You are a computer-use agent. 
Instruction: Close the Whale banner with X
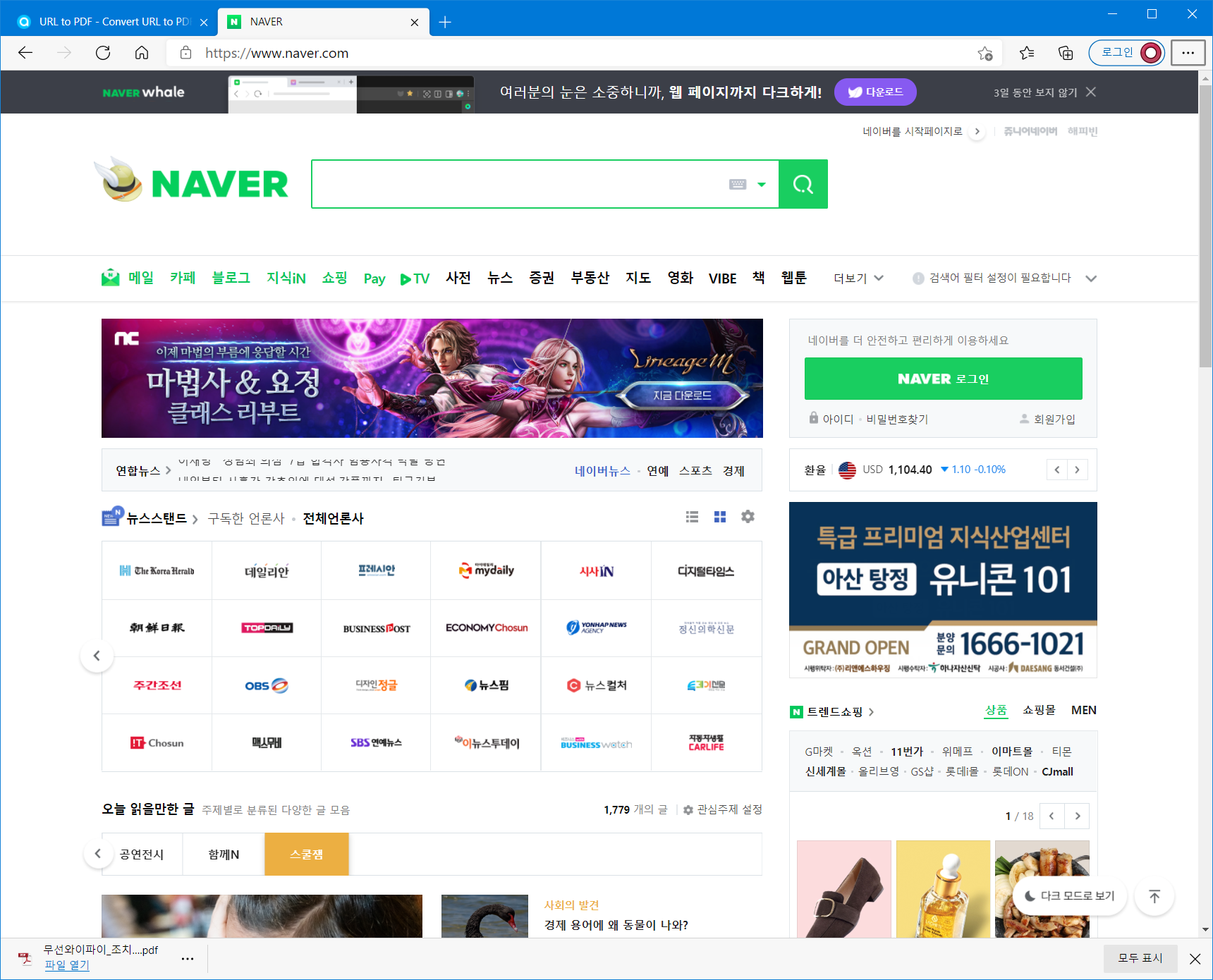point(1091,92)
